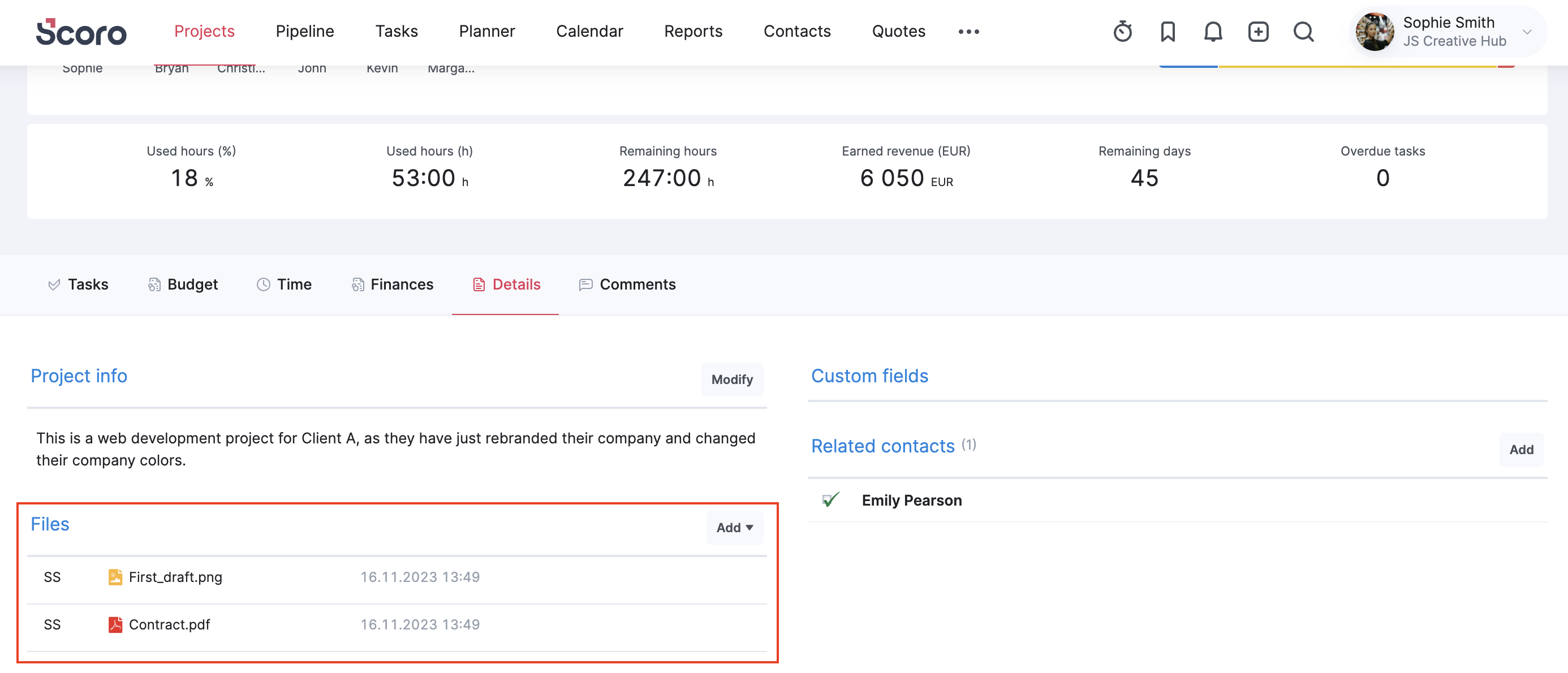The width and height of the screenshot is (1568, 673).
Task: Switch to the Budget tab
Action: [x=192, y=283]
